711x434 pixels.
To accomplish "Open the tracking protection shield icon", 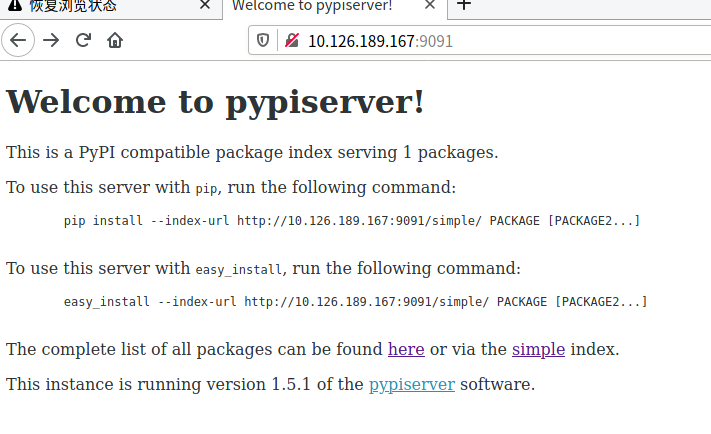I will click(x=263, y=40).
